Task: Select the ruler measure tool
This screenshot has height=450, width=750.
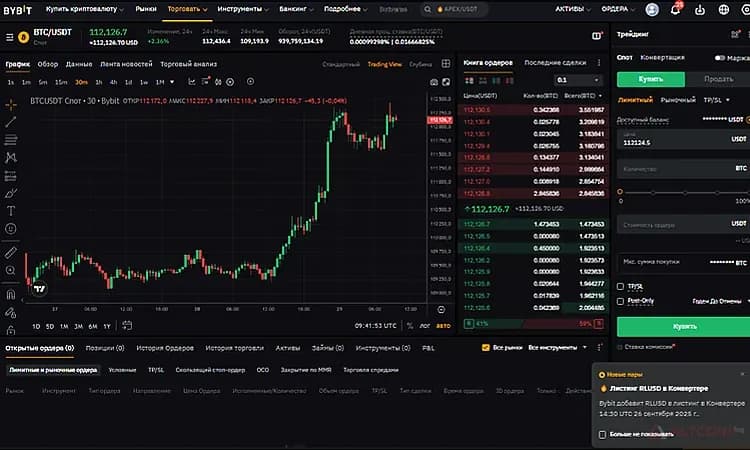Action: pyautogui.click(x=11, y=252)
